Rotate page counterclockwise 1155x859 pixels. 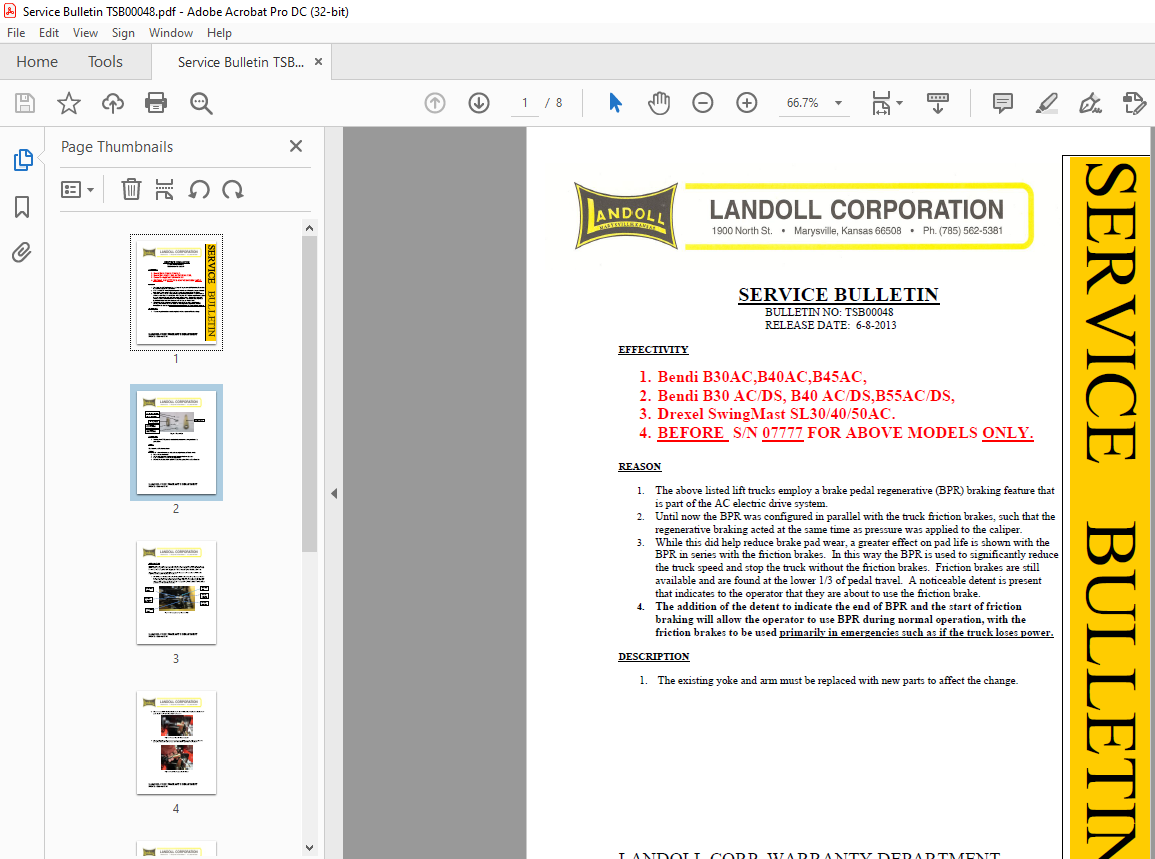tap(199, 189)
